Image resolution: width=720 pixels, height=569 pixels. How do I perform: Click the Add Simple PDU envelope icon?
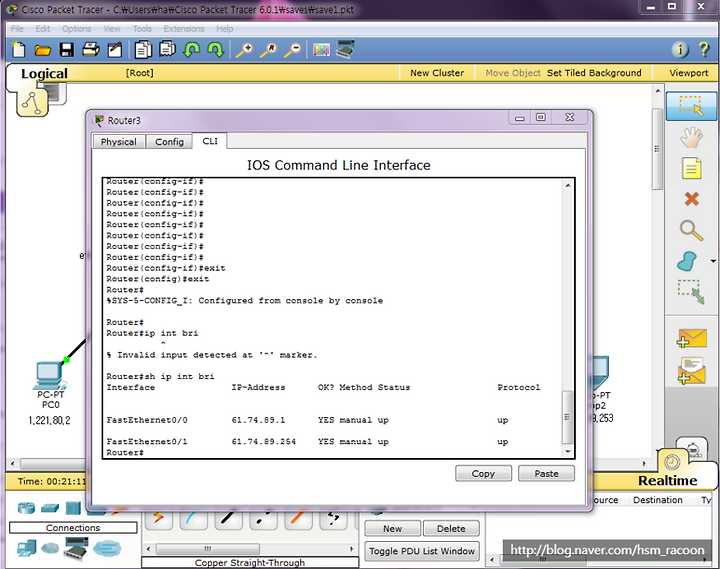click(692, 338)
